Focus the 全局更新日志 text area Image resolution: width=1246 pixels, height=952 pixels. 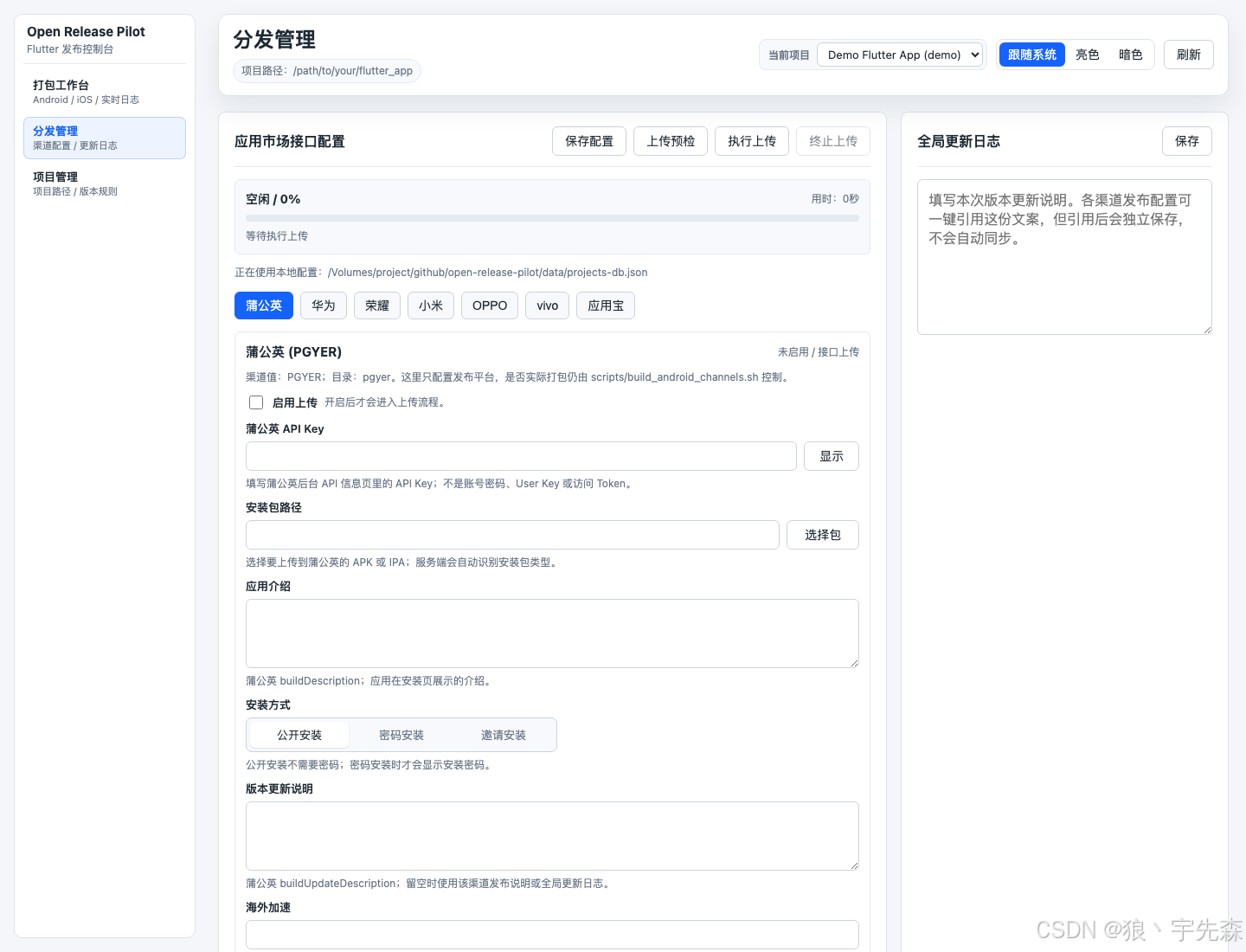1064,257
